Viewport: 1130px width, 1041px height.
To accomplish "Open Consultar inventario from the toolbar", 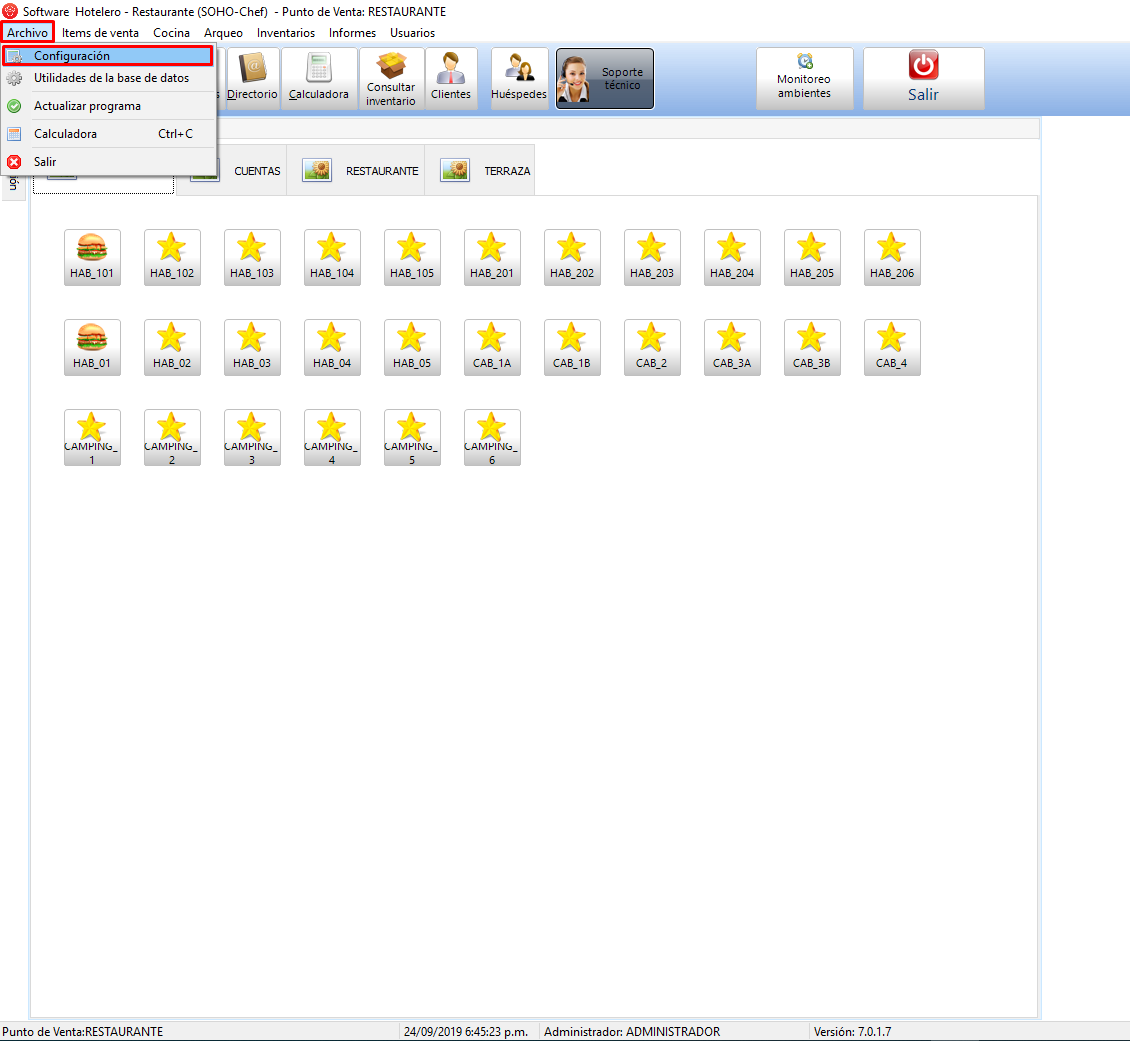I will pos(391,78).
